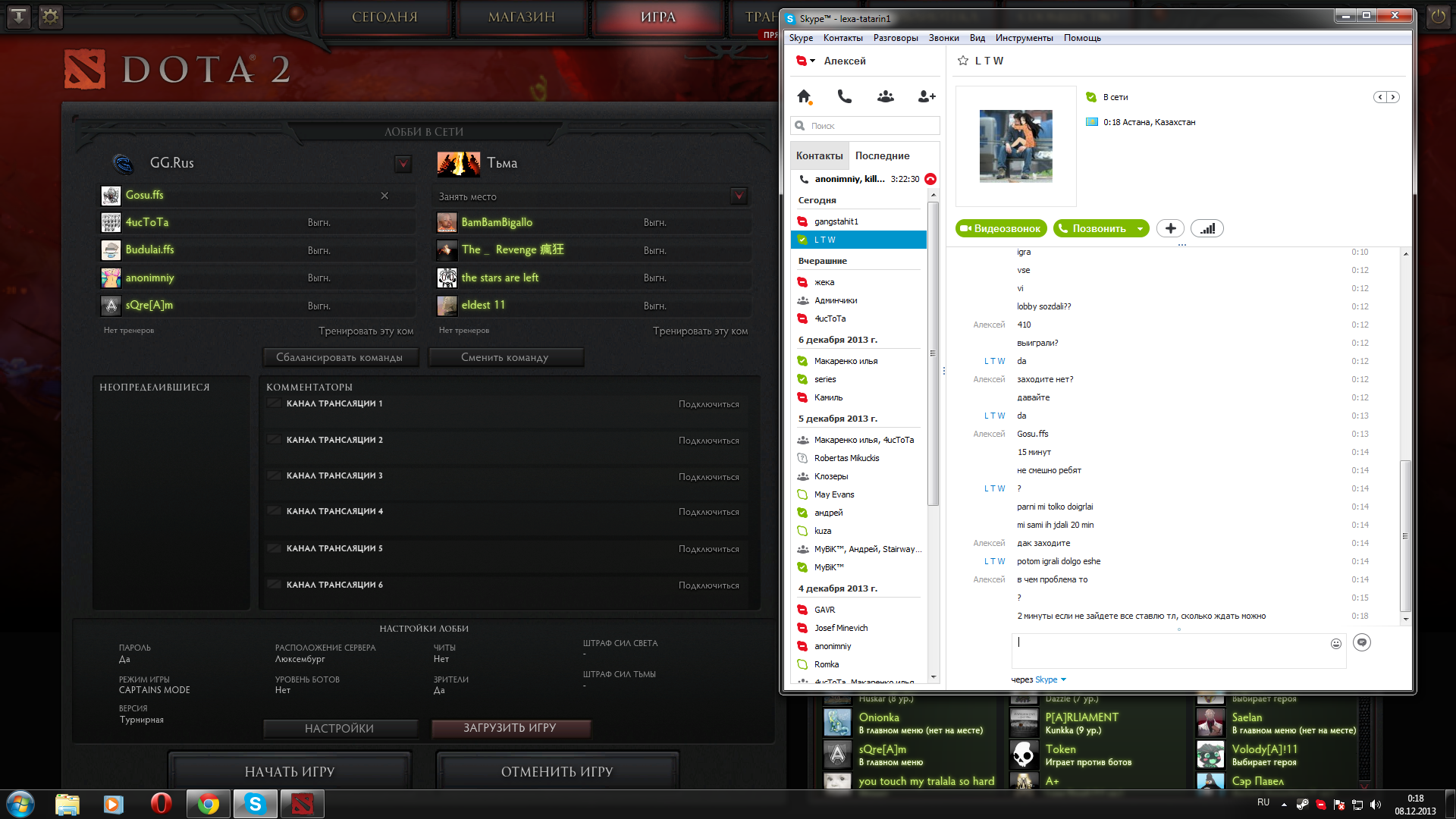
Task: Open Skype home icon
Action: point(804,96)
